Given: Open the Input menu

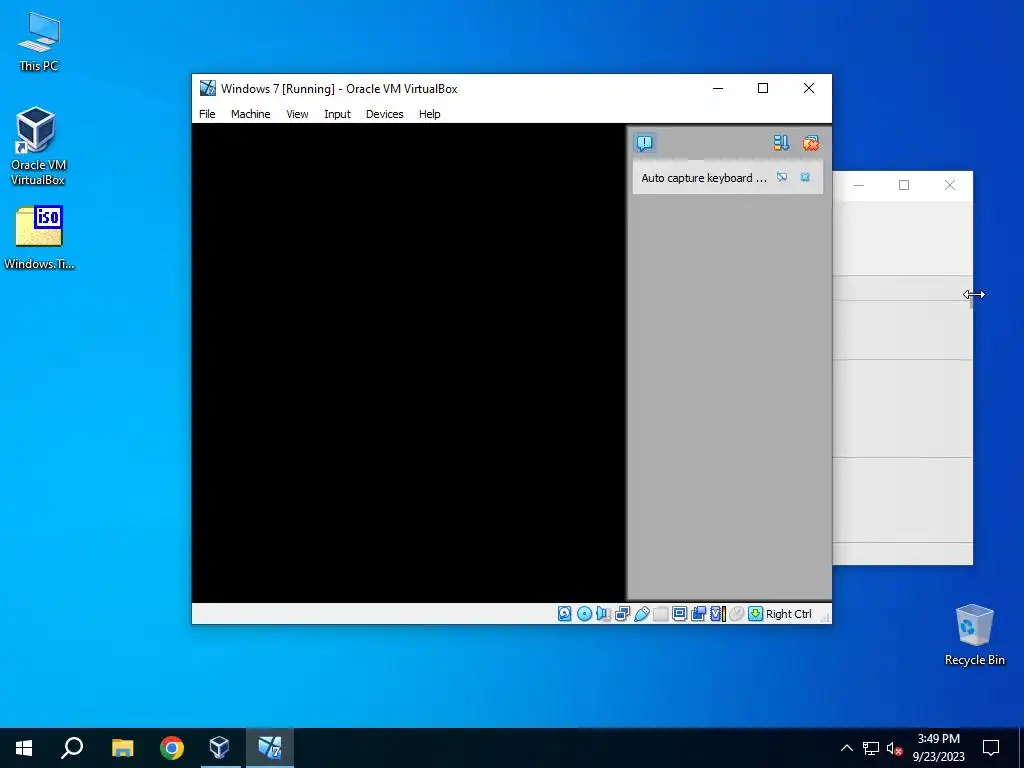Looking at the screenshot, I should pyautogui.click(x=337, y=114).
